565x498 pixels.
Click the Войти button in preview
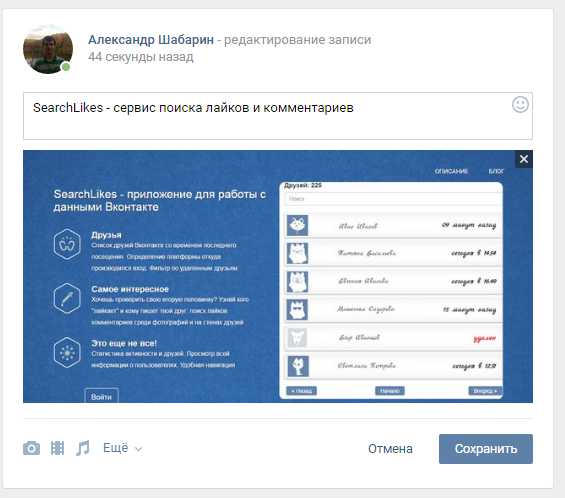[x=101, y=396]
